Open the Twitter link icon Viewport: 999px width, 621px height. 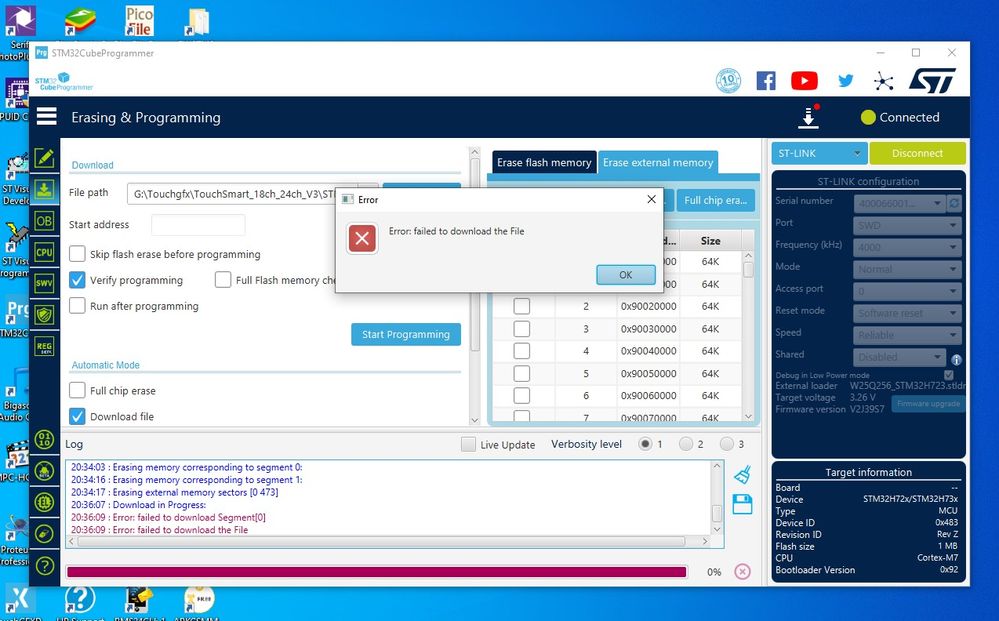[x=845, y=81]
